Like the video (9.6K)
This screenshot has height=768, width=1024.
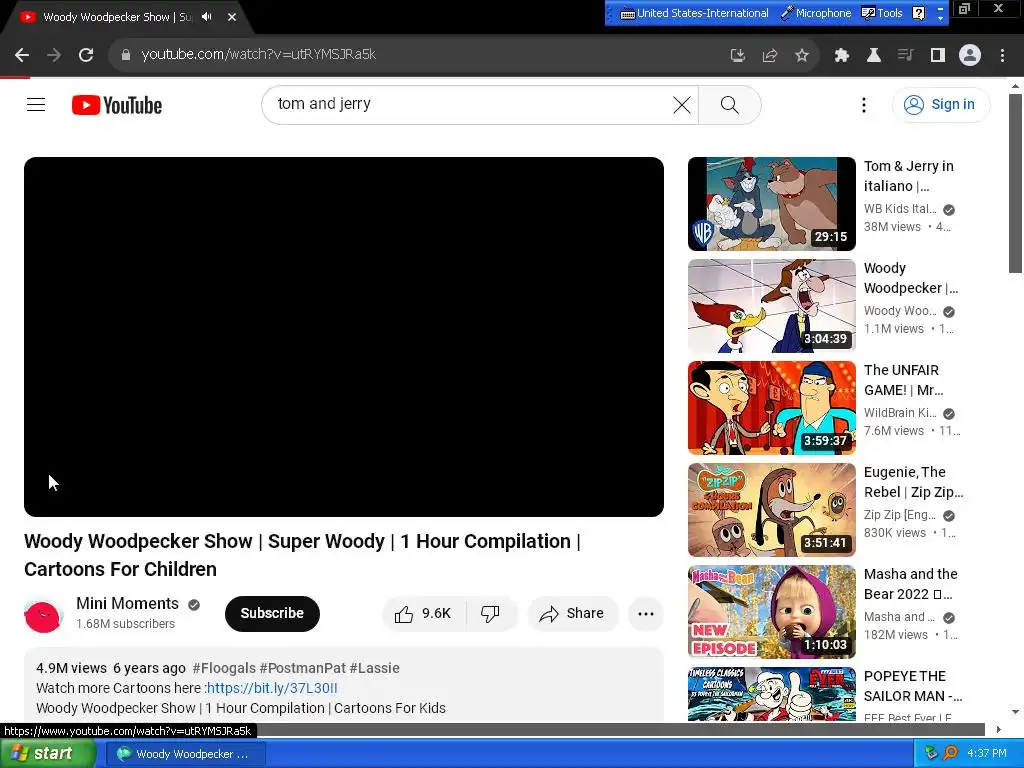tap(423, 613)
